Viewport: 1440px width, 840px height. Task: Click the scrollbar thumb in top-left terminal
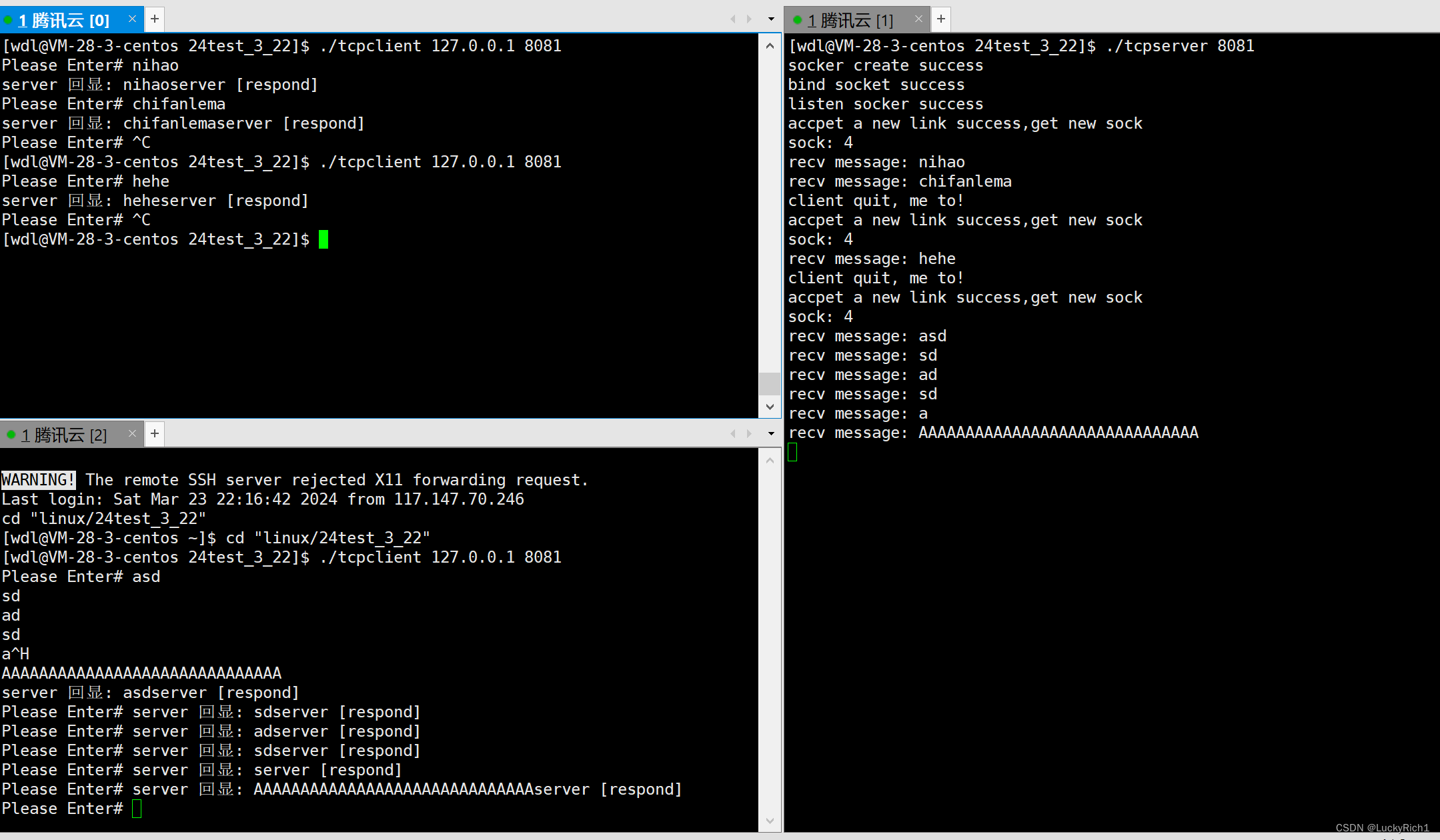pos(770,383)
